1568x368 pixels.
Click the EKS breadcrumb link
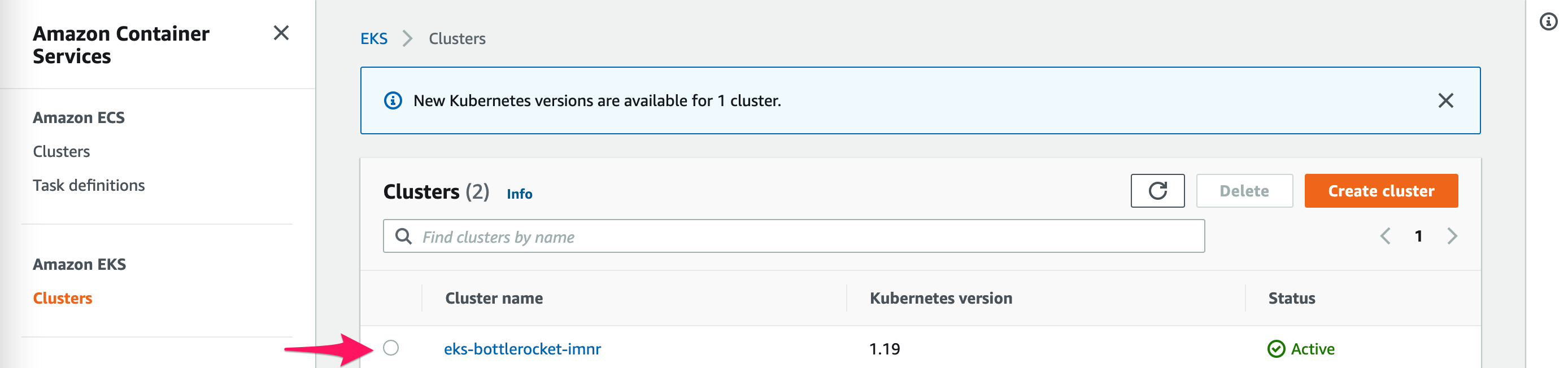(x=374, y=39)
